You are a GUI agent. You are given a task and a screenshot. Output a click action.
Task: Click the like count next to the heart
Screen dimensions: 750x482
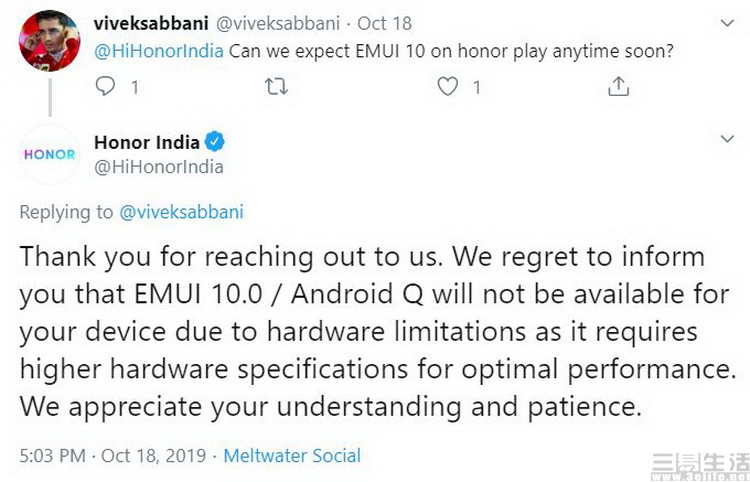coord(477,87)
